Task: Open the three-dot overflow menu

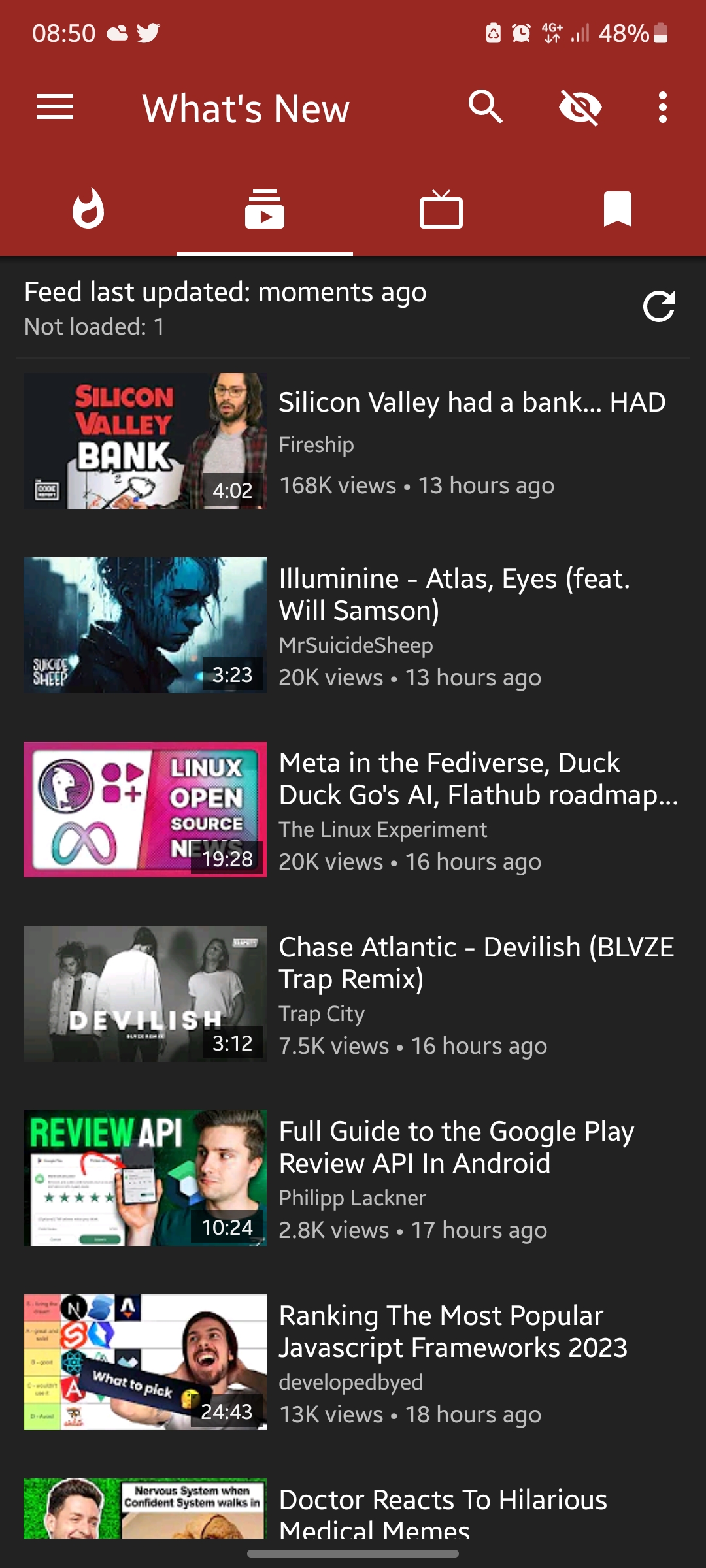Action: pyautogui.click(x=663, y=107)
